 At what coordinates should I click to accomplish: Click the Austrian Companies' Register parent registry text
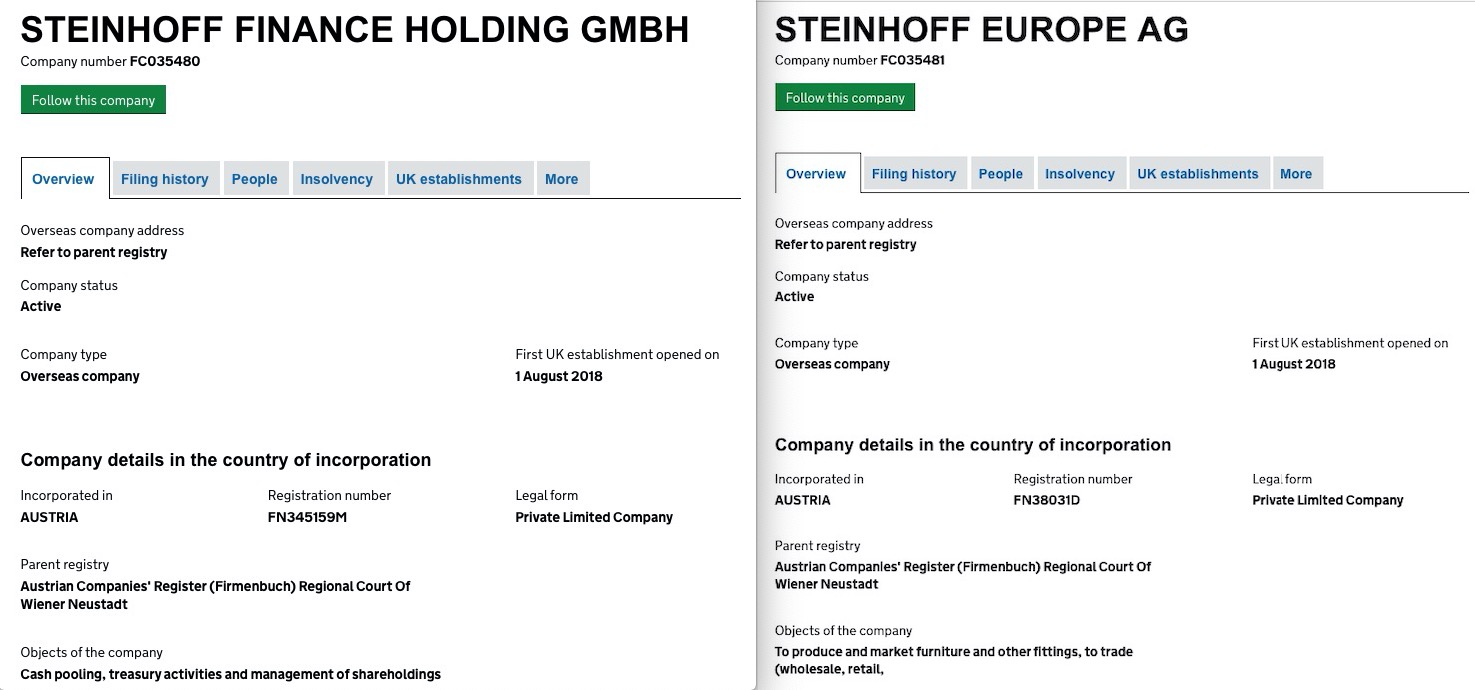[x=216, y=595]
